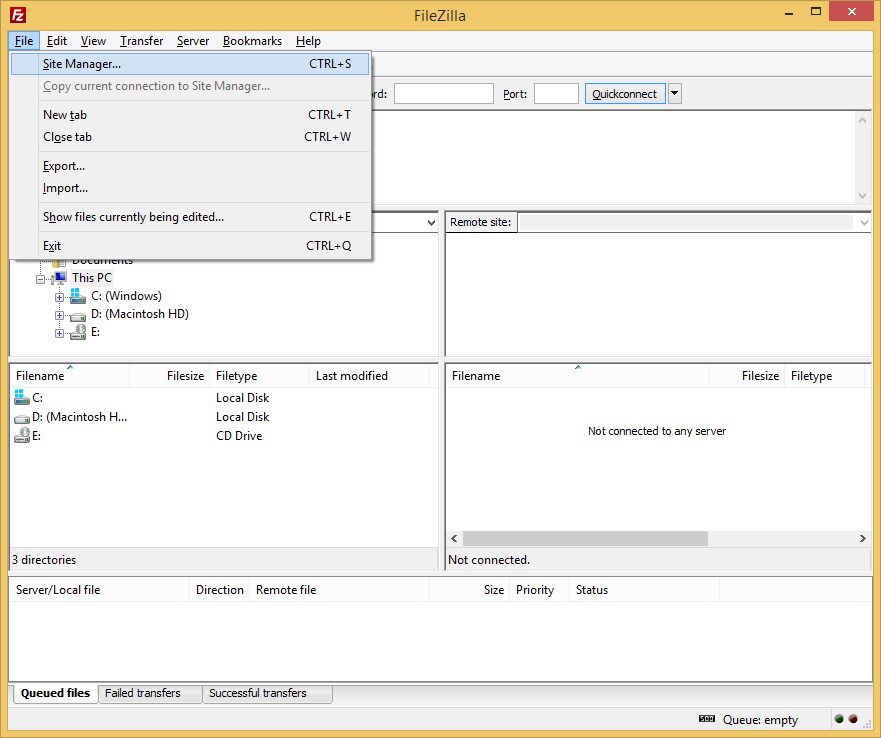Viewport: 881px width, 738px height.
Task: Select the D: drive icon in local file list
Action: [x=21, y=419]
